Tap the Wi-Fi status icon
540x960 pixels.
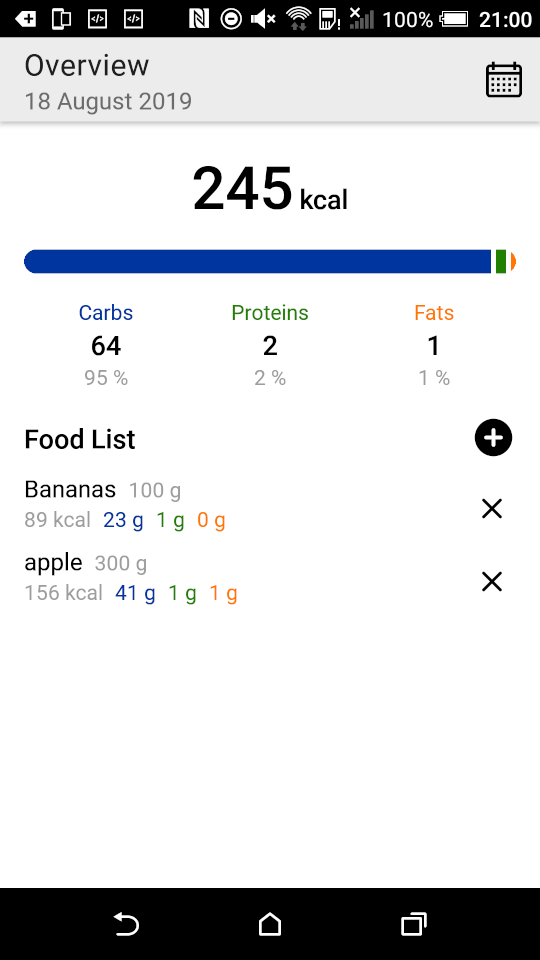click(299, 18)
